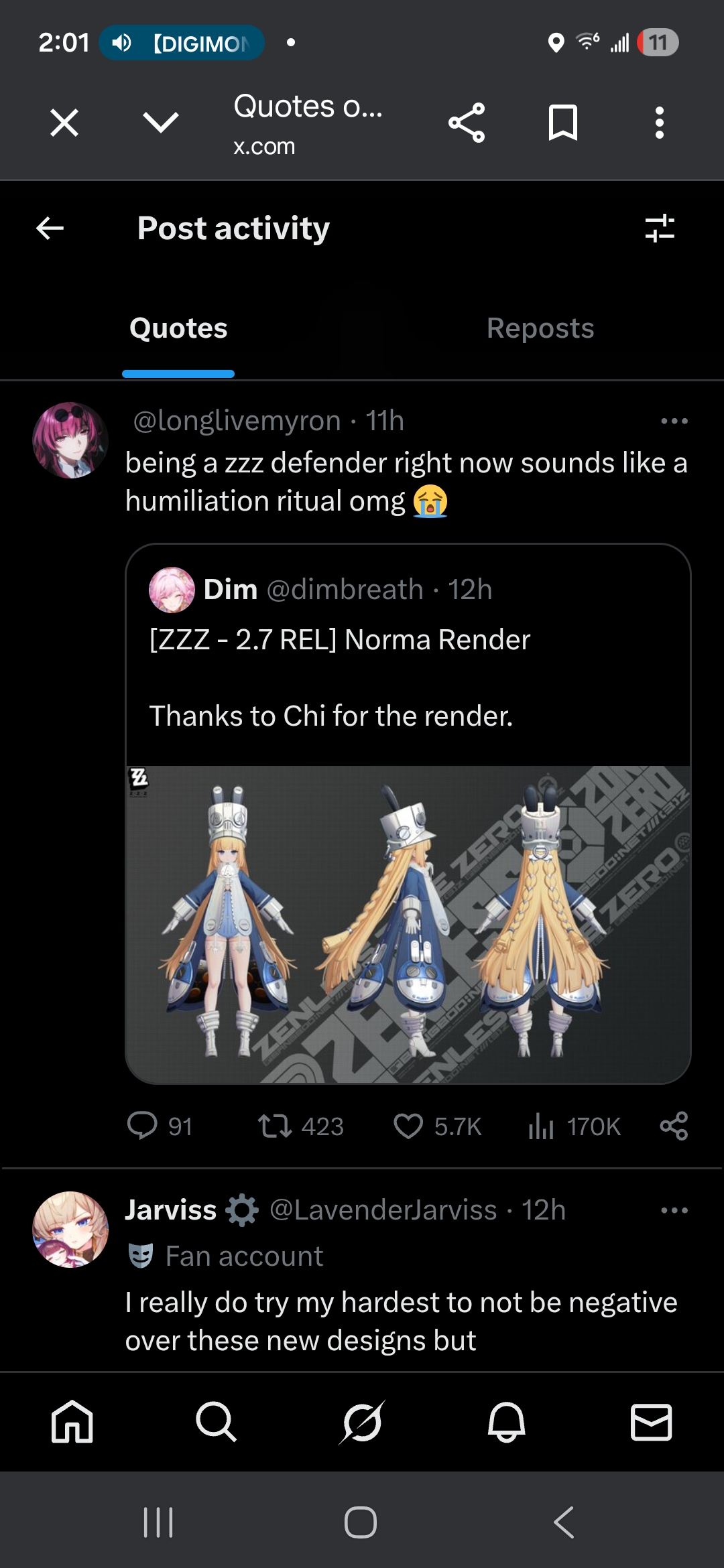Open the browser three-dot overflow menu
724x1568 pixels.
pyautogui.click(x=660, y=123)
